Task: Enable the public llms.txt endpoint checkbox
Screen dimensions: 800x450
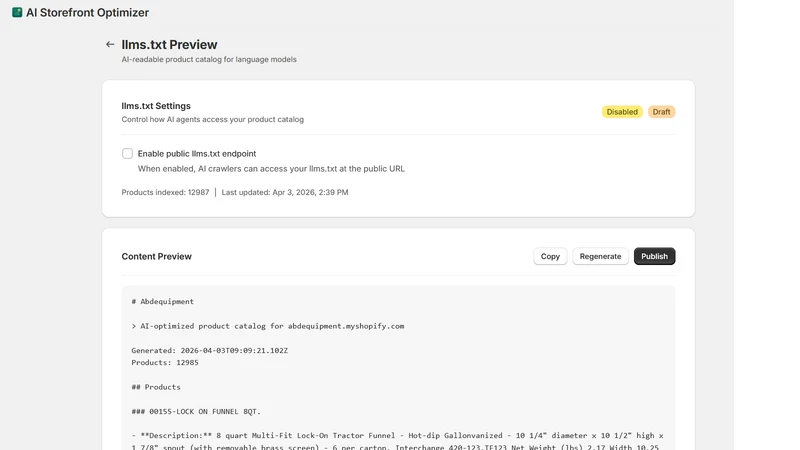Action: pos(127,154)
